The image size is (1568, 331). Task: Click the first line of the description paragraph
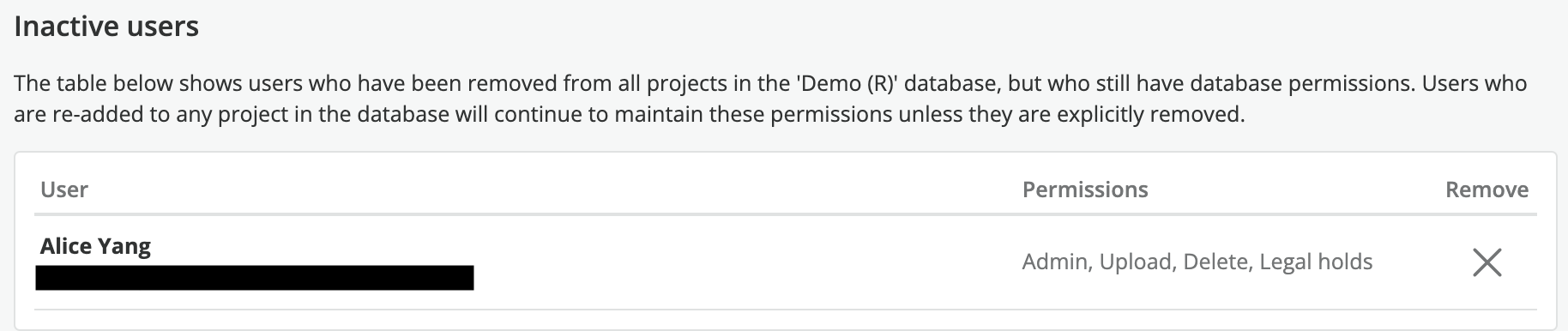coord(770,84)
